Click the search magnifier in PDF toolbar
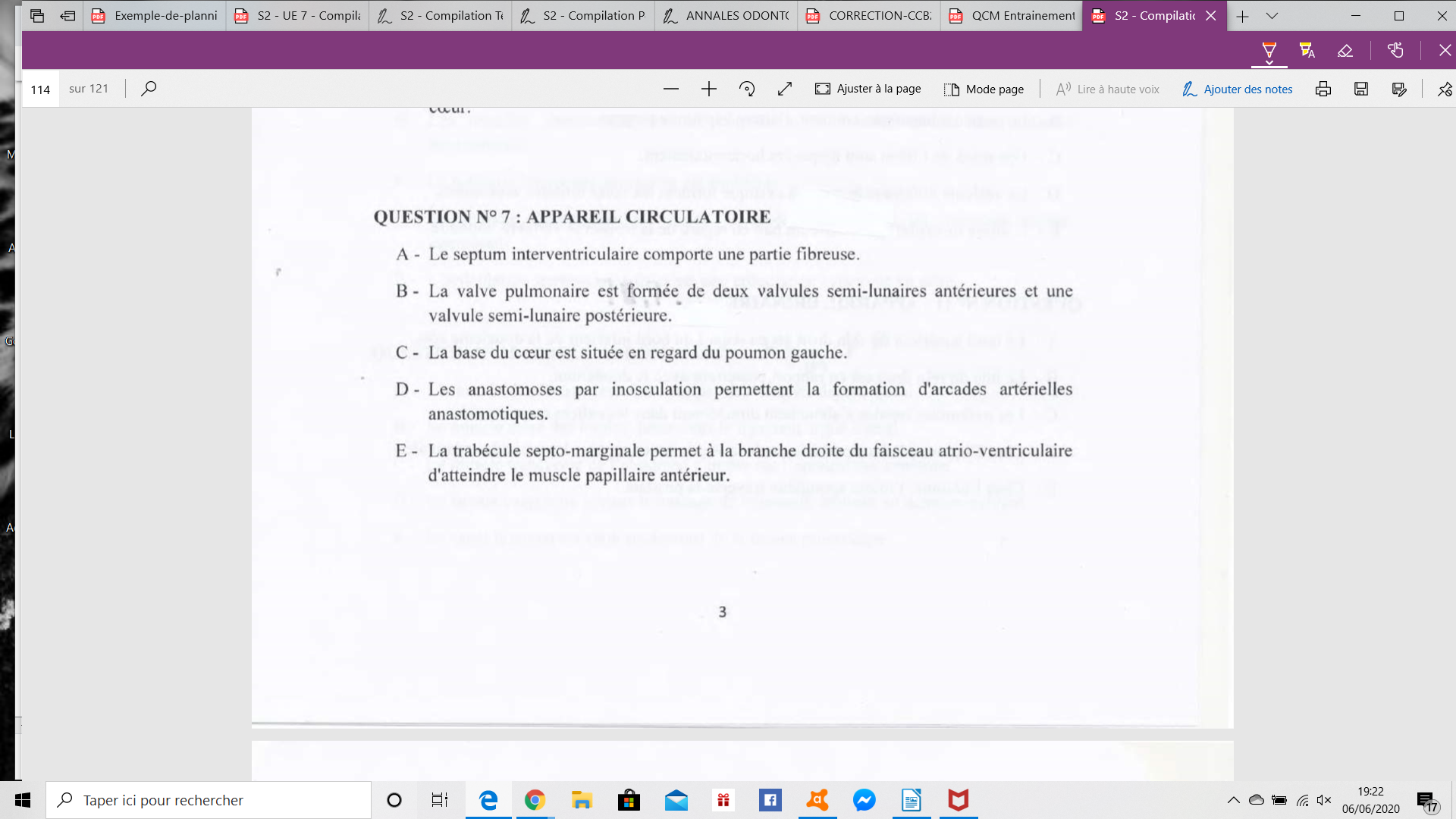 click(x=149, y=89)
